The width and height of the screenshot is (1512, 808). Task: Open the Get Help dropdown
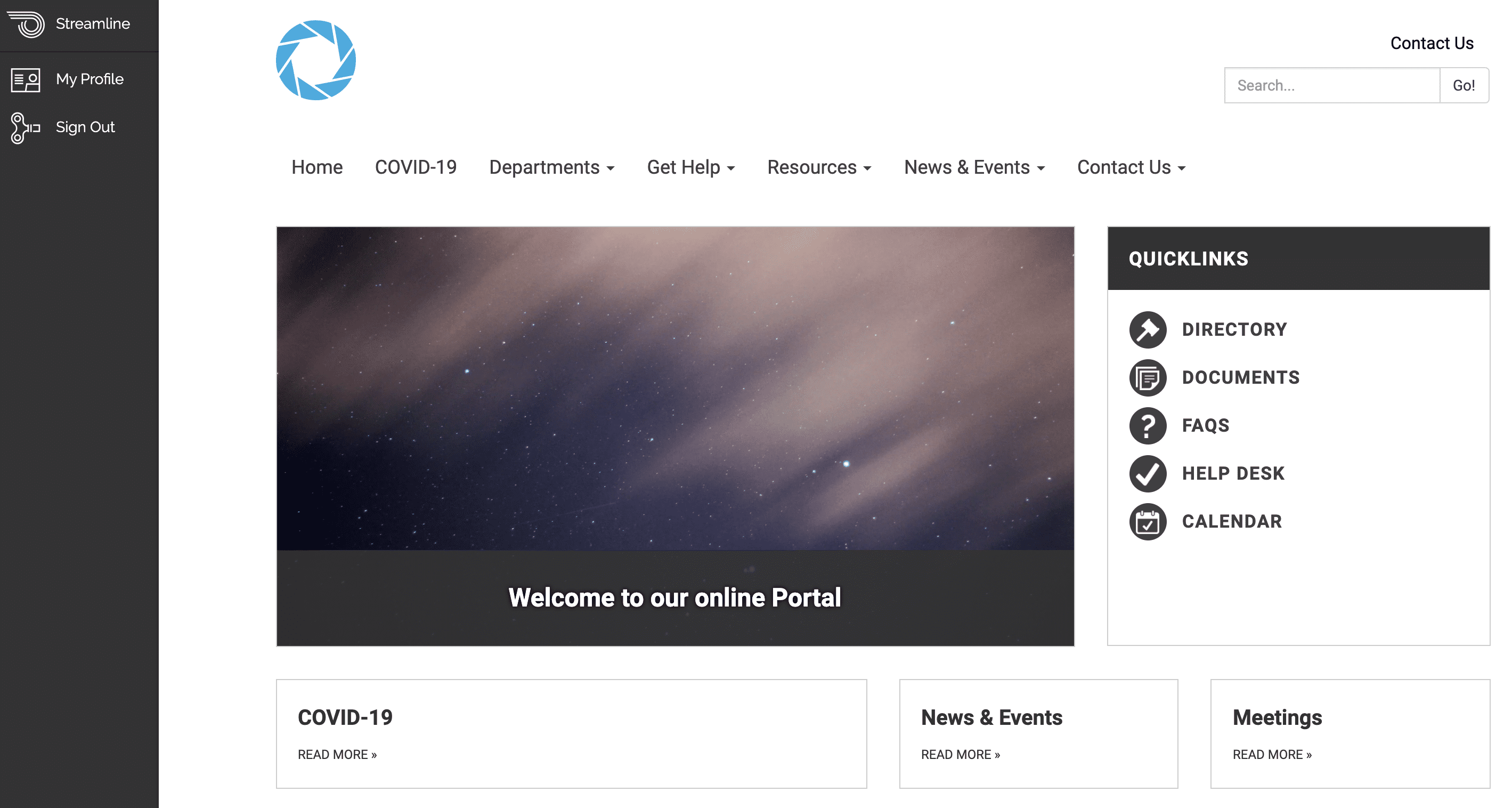691,167
